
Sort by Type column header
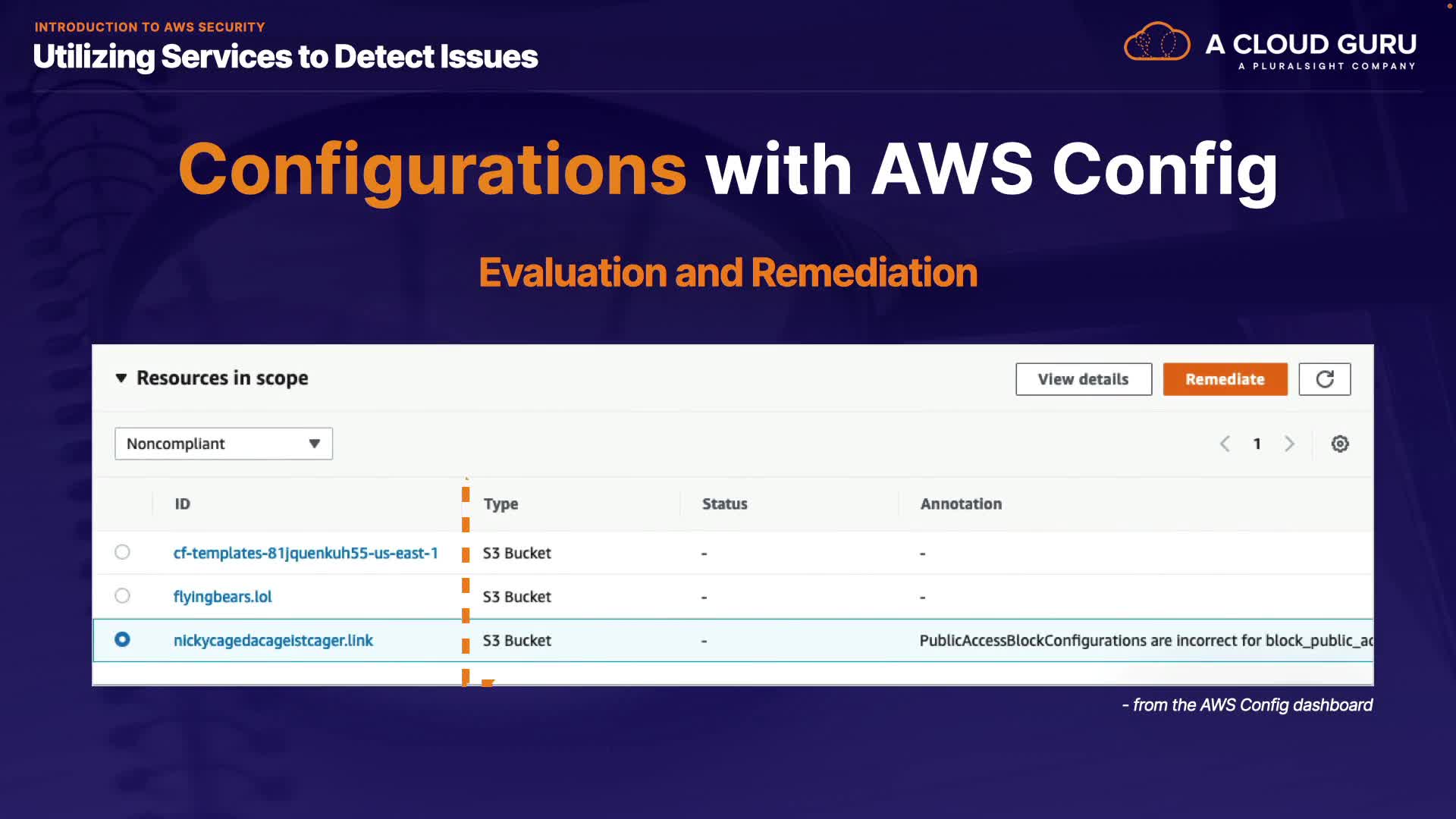[x=500, y=504]
